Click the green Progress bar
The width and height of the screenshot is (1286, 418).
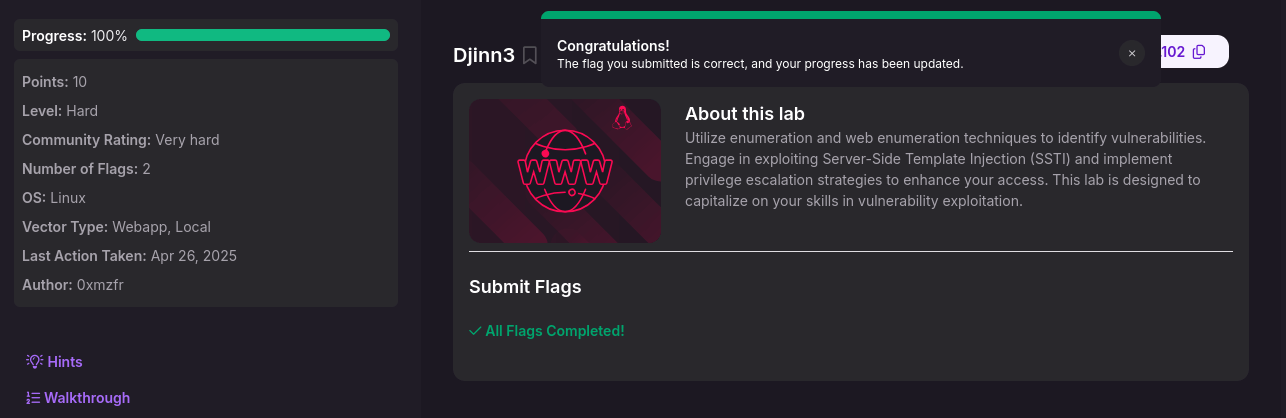tap(263, 35)
